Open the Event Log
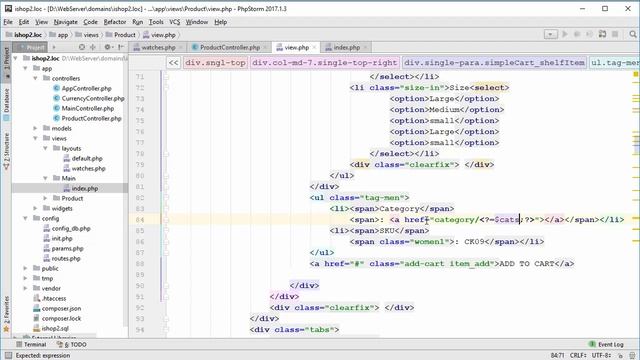Viewport: 640px width, 360px height. [606, 344]
